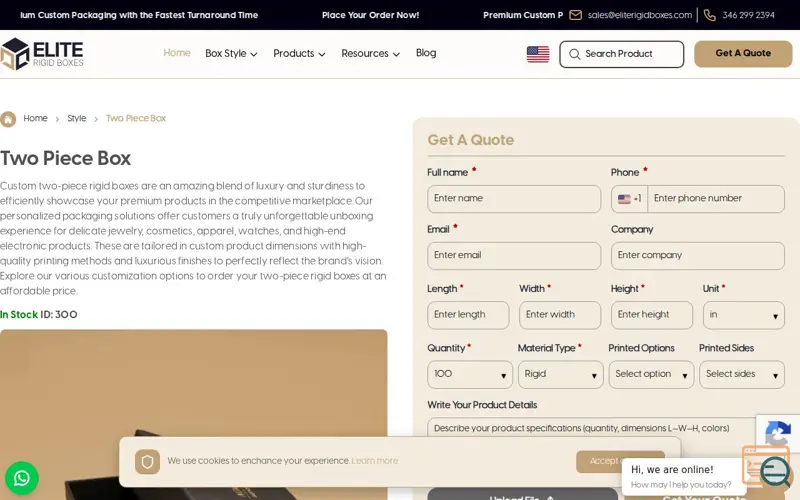This screenshot has height=500, width=800.
Task: Open the Unit dropdown
Action: pyautogui.click(x=743, y=315)
